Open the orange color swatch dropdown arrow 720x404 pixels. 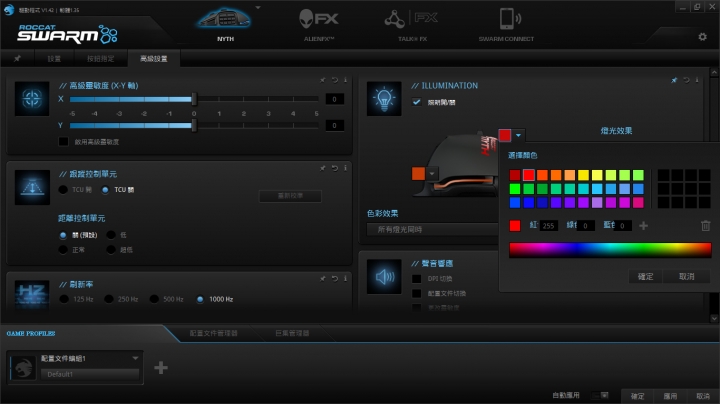tap(432, 174)
